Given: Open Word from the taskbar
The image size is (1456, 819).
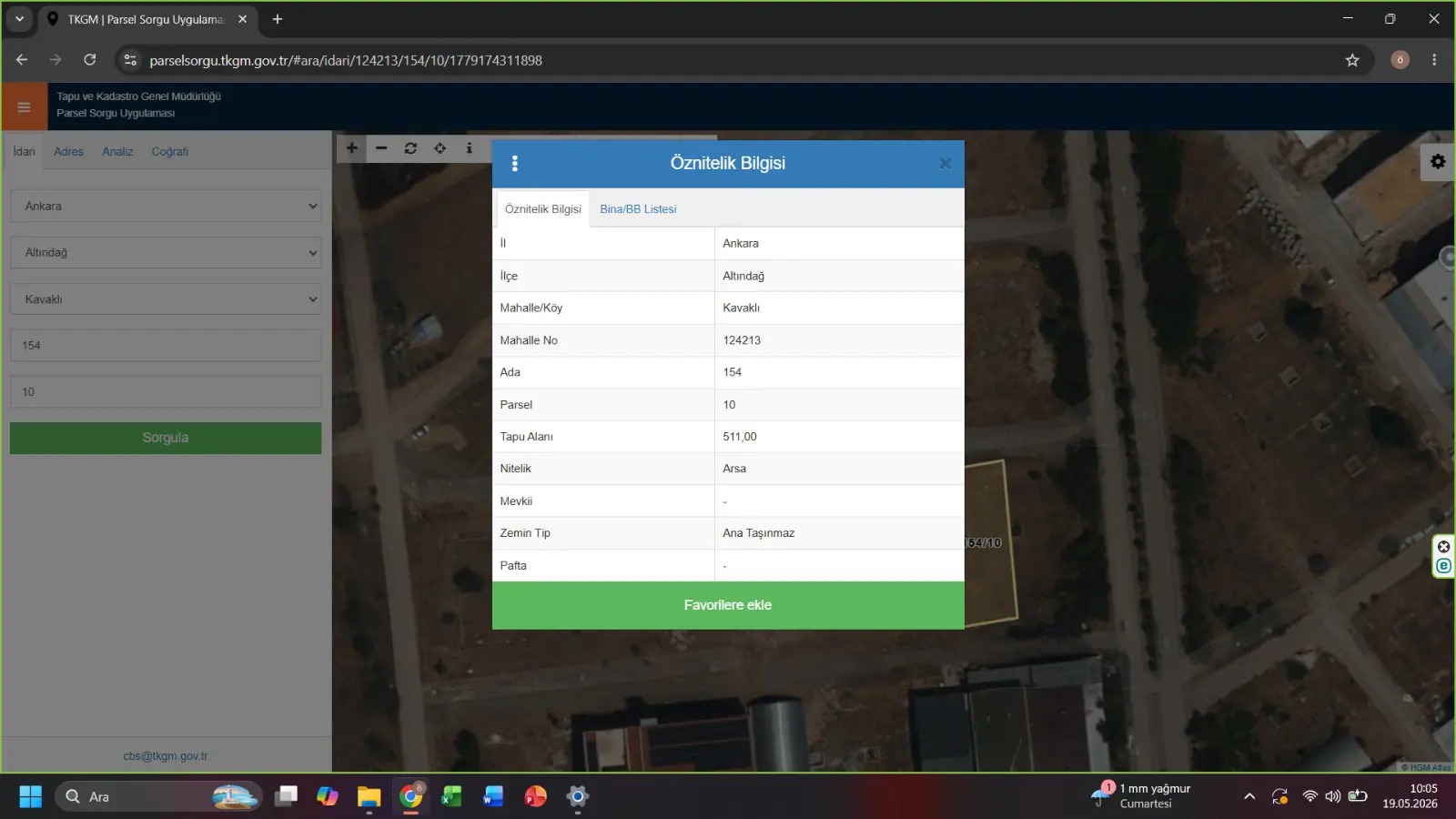Looking at the screenshot, I should pos(493,797).
